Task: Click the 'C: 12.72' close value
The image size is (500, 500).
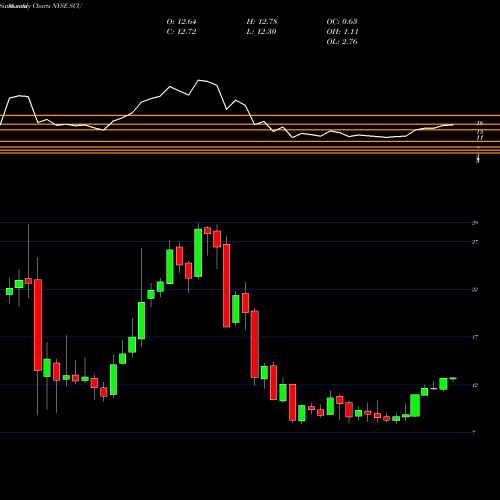Action: [181, 32]
